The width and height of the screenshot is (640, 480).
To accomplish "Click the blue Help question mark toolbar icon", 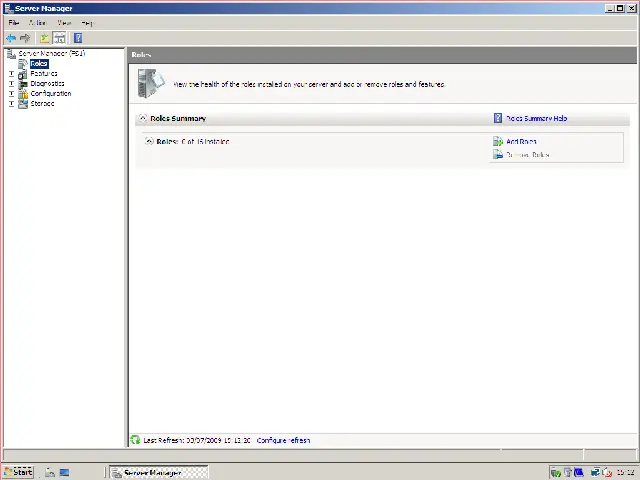I will [x=78, y=38].
